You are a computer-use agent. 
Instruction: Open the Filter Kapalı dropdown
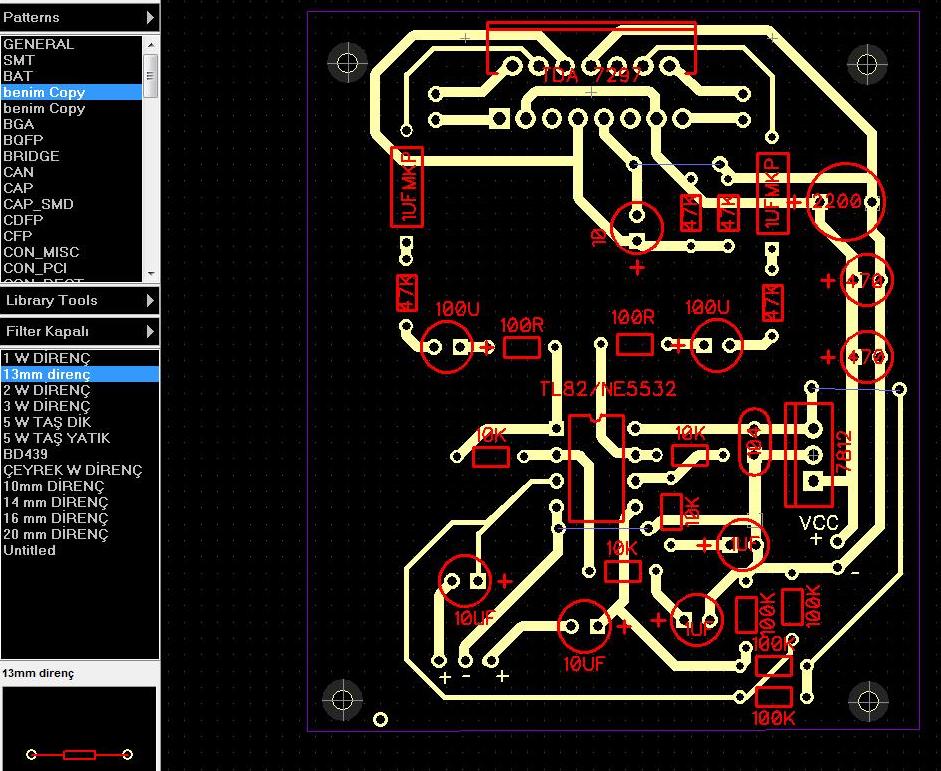pos(150,331)
